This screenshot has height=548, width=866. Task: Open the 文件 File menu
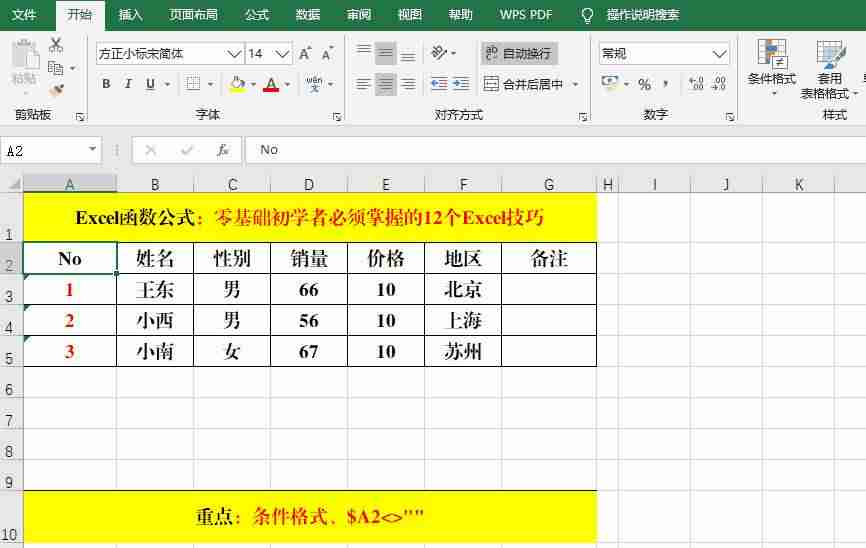click(x=24, y=14)
